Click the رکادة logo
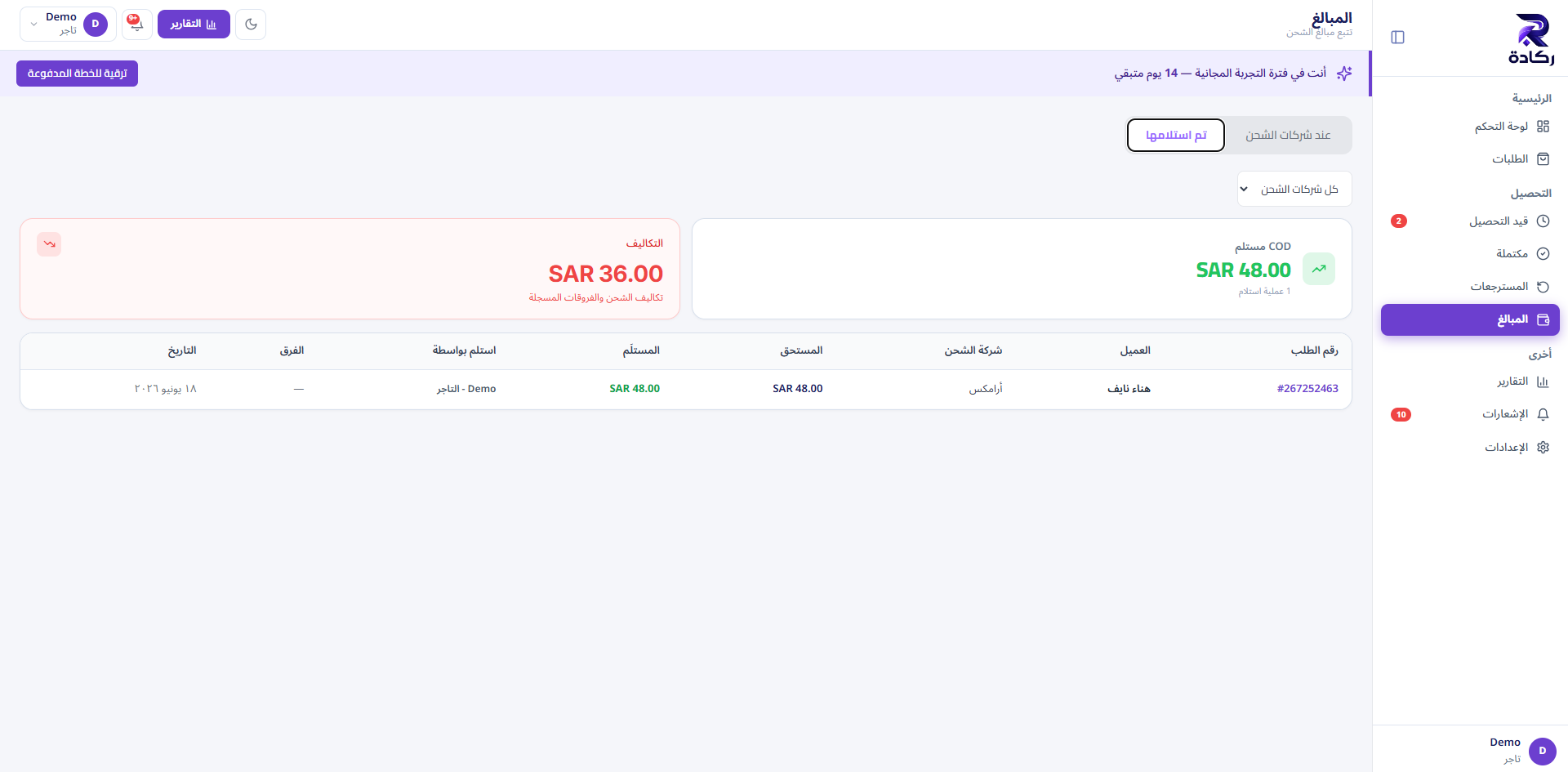 [x=1531, y=38]
